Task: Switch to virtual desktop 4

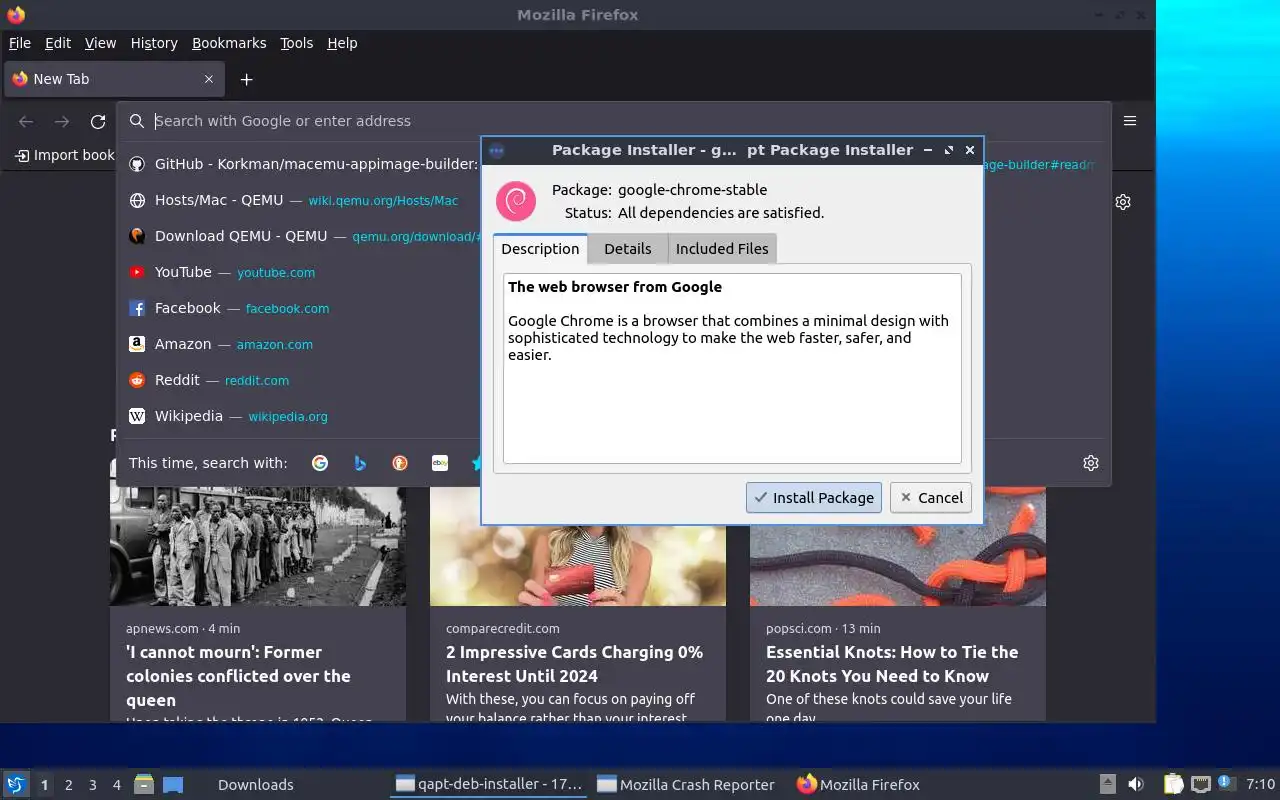Action: tap(117, 785)
